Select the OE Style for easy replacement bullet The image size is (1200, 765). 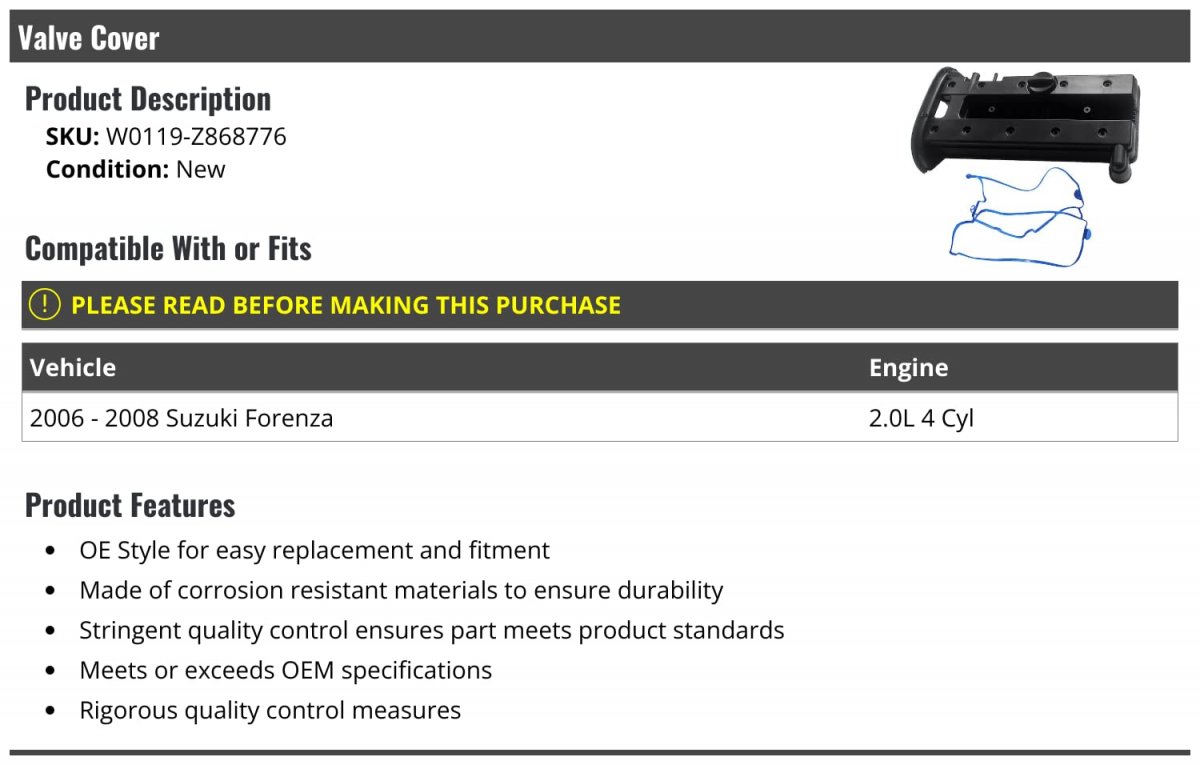click(314, 550)
